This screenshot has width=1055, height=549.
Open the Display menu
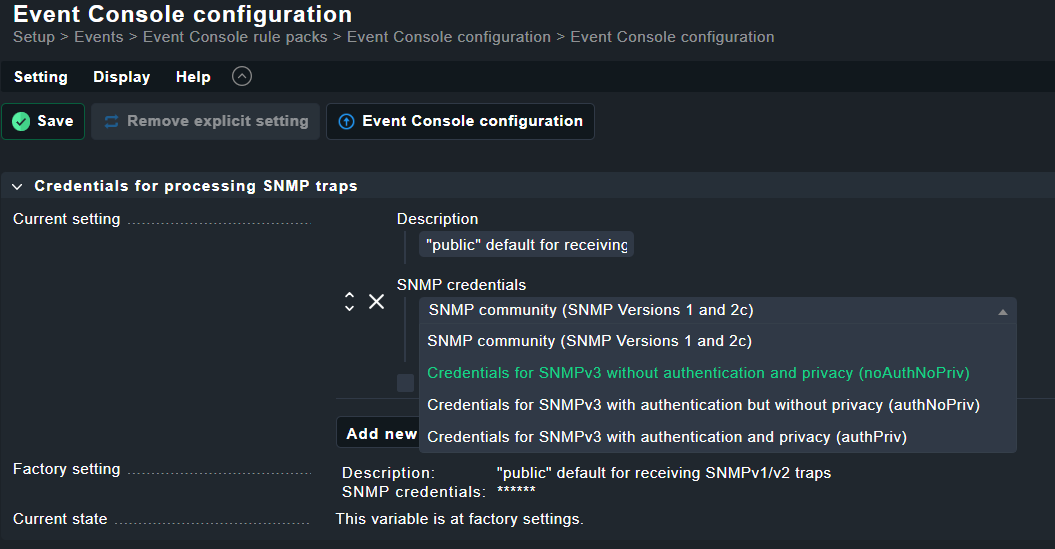click(x=121, y=77)
